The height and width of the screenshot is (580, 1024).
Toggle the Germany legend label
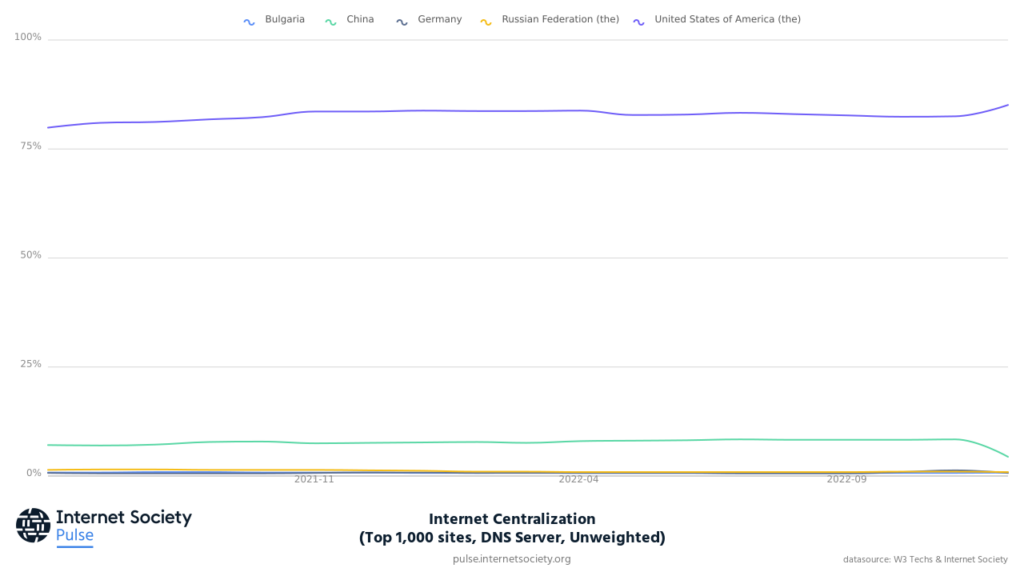click(x=439, y=19)
